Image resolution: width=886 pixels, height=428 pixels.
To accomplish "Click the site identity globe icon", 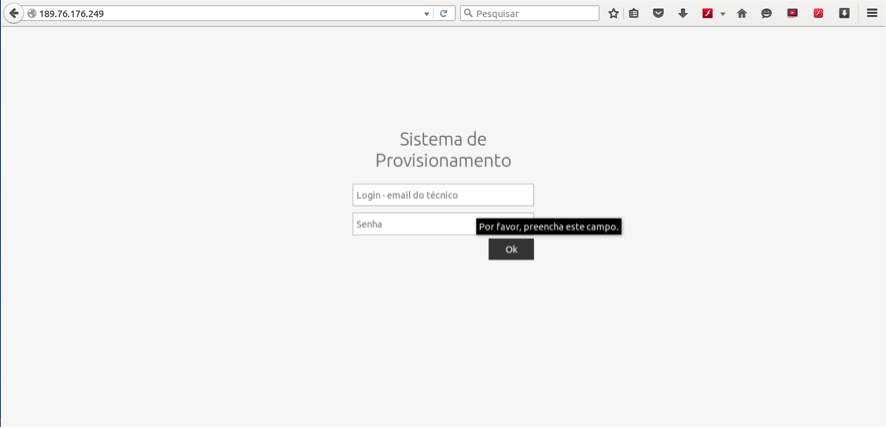I will (x=32, y=14).
